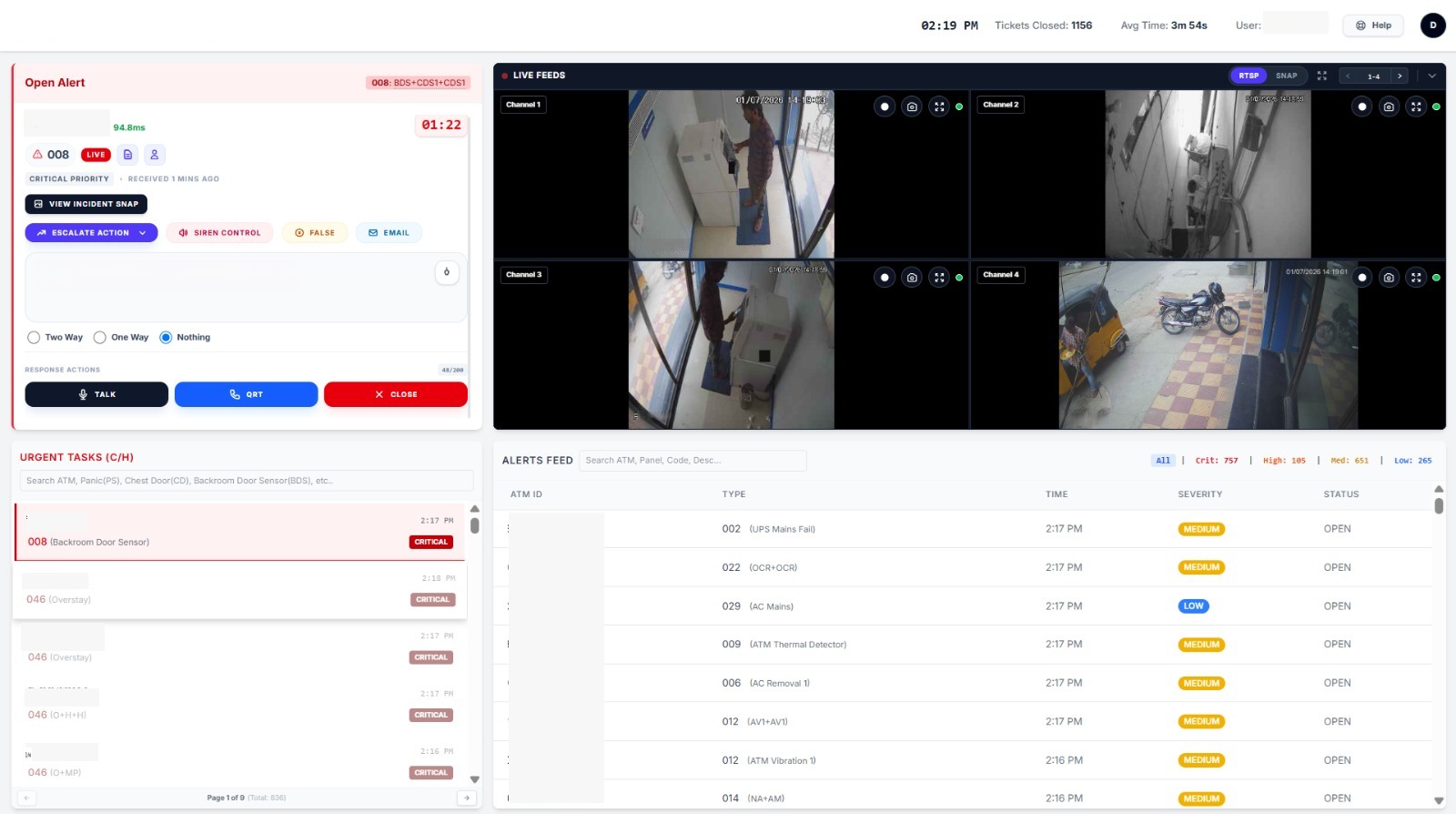Open the Help button in header
Screen dimensions: 1456x814
point(1373,25)
